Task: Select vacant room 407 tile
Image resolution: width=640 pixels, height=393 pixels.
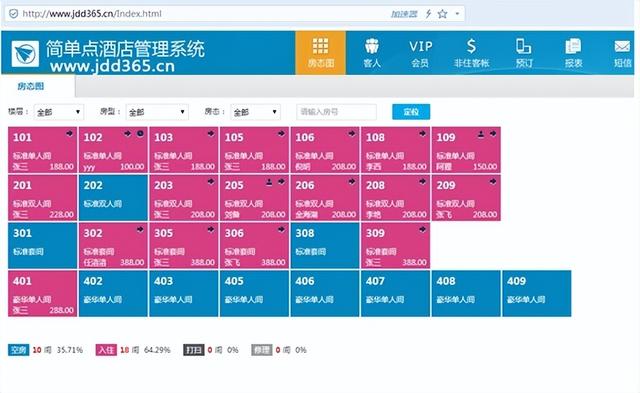Action: [x=396, y=293]
